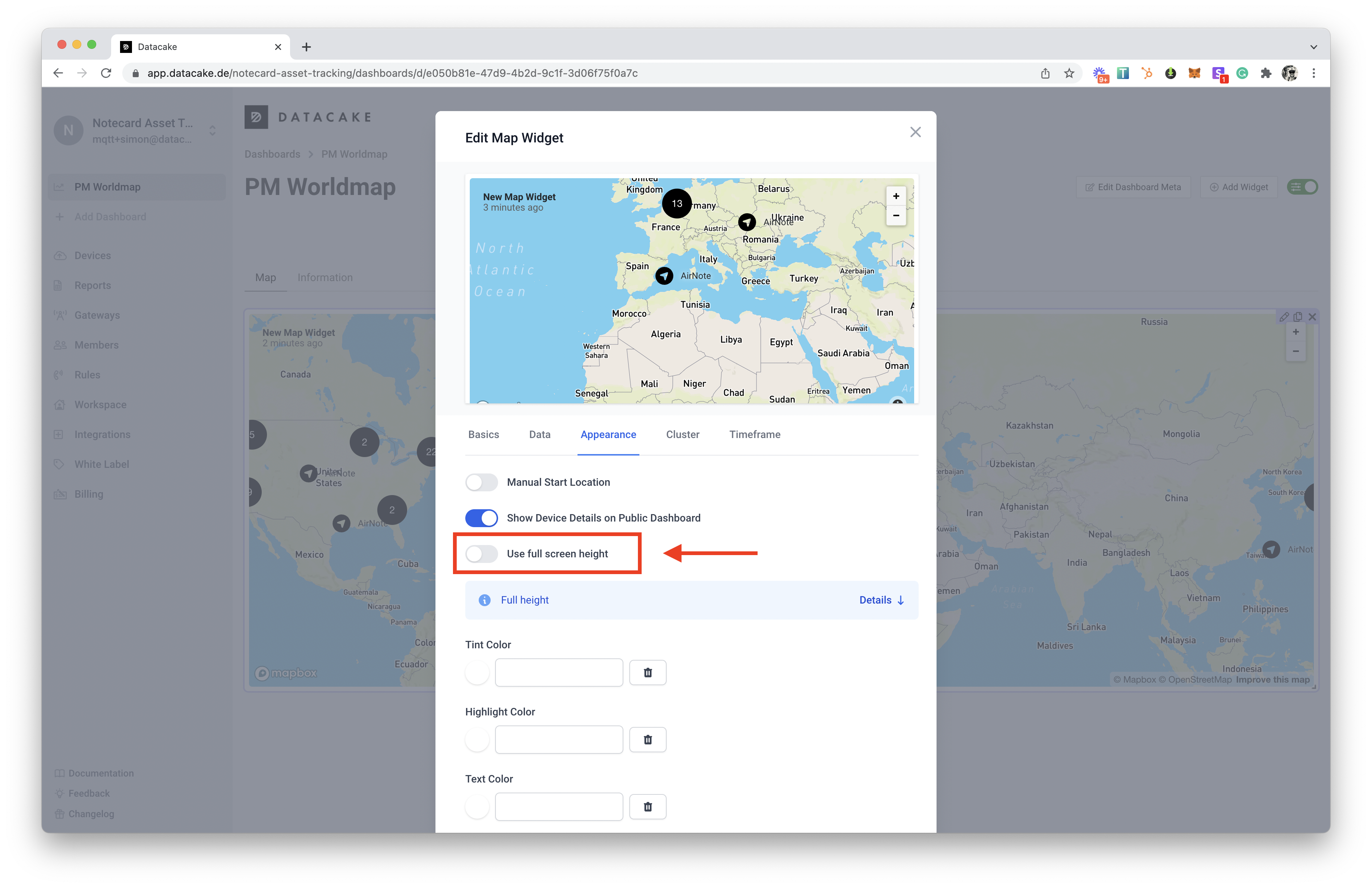Click the AirNote marker near Spain
This screenshot has height=888, width=1372.
(664, 276)
